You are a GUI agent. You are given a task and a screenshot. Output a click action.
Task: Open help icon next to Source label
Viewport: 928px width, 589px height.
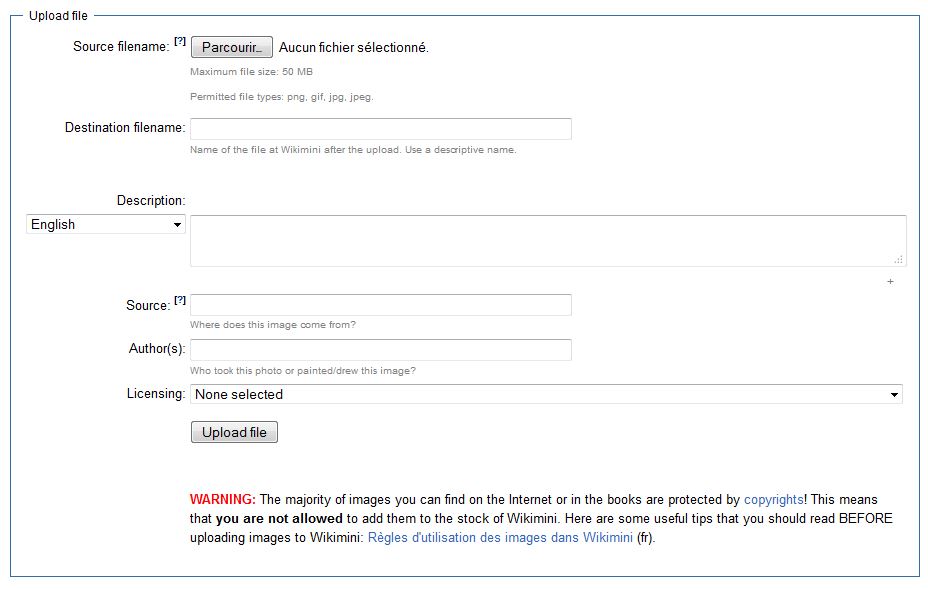tap(180, 300)
